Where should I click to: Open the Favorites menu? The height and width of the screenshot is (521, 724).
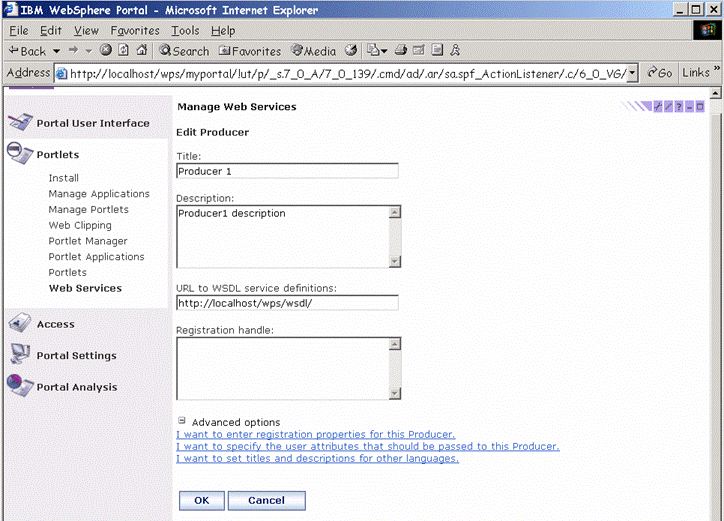135,30
